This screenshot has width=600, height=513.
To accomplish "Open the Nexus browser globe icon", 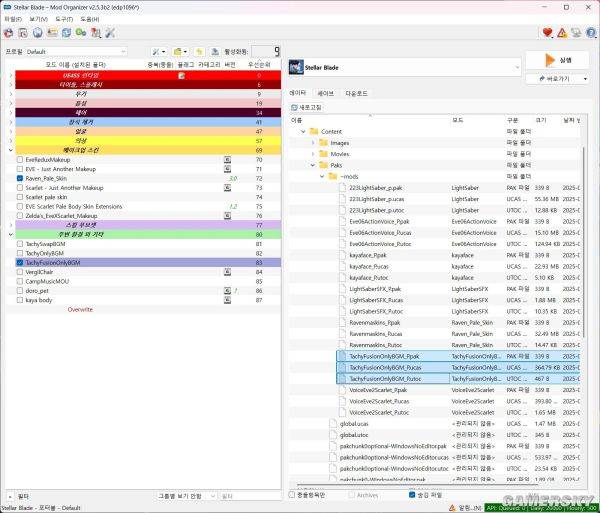I will [38, 33].
